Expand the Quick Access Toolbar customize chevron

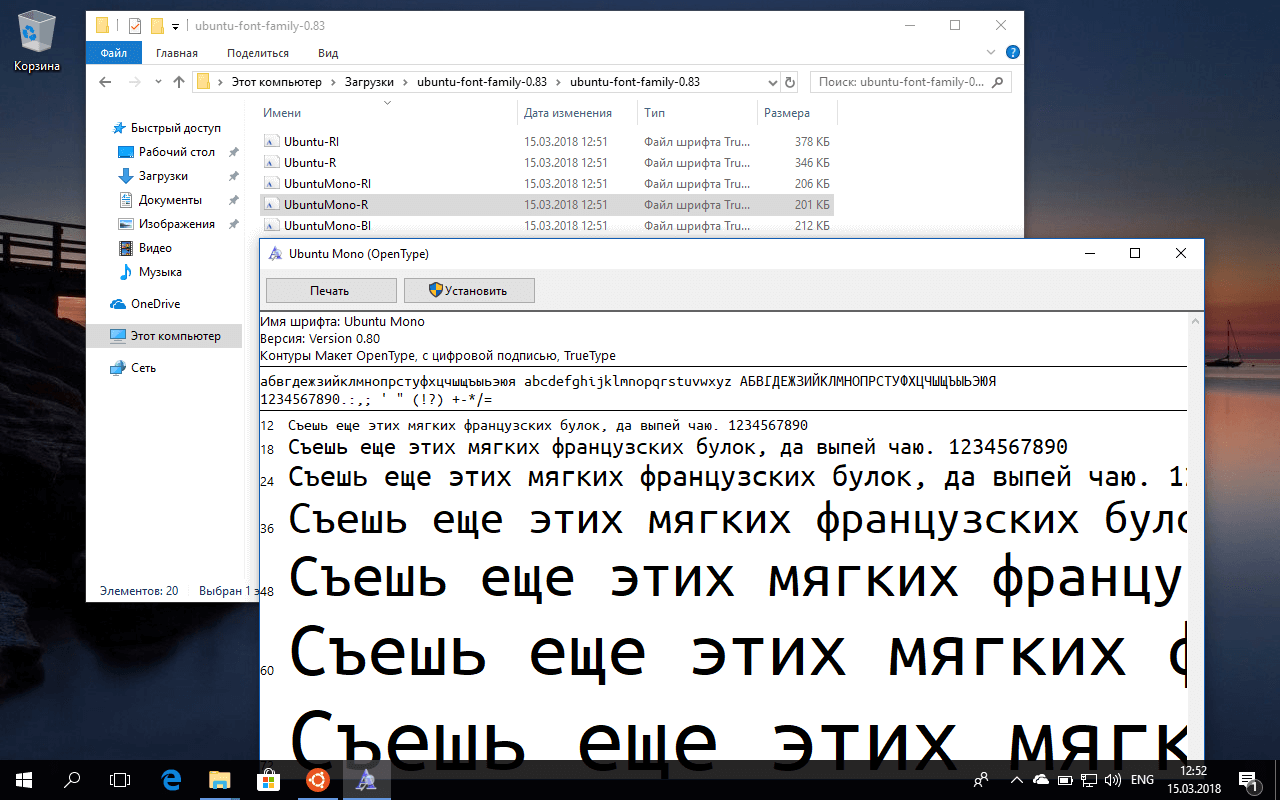point(176,26)
